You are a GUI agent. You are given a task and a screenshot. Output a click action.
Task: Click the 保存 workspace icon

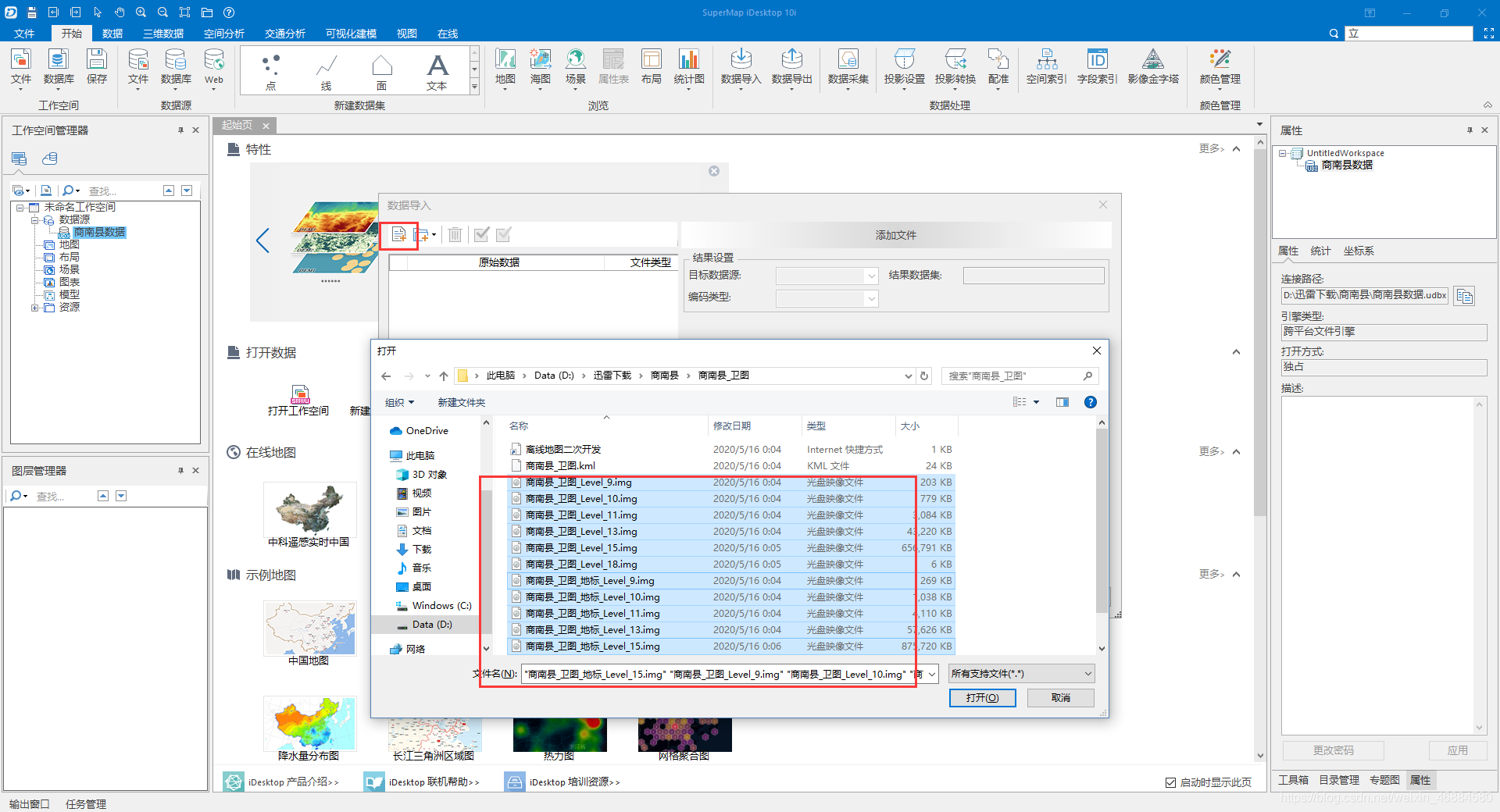96,66
